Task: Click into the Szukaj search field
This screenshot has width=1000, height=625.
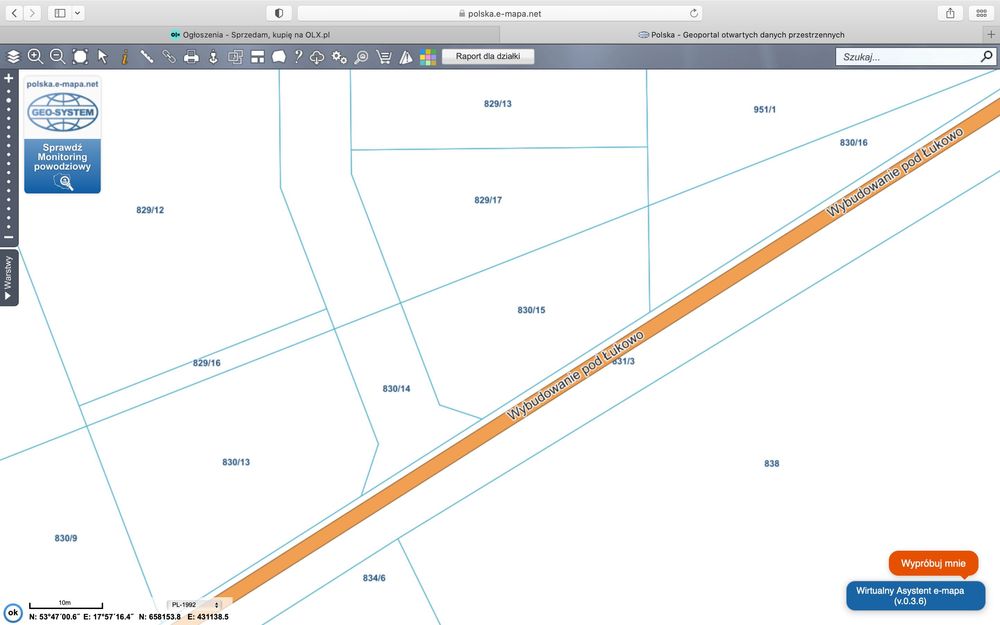Action: (908, 57)
